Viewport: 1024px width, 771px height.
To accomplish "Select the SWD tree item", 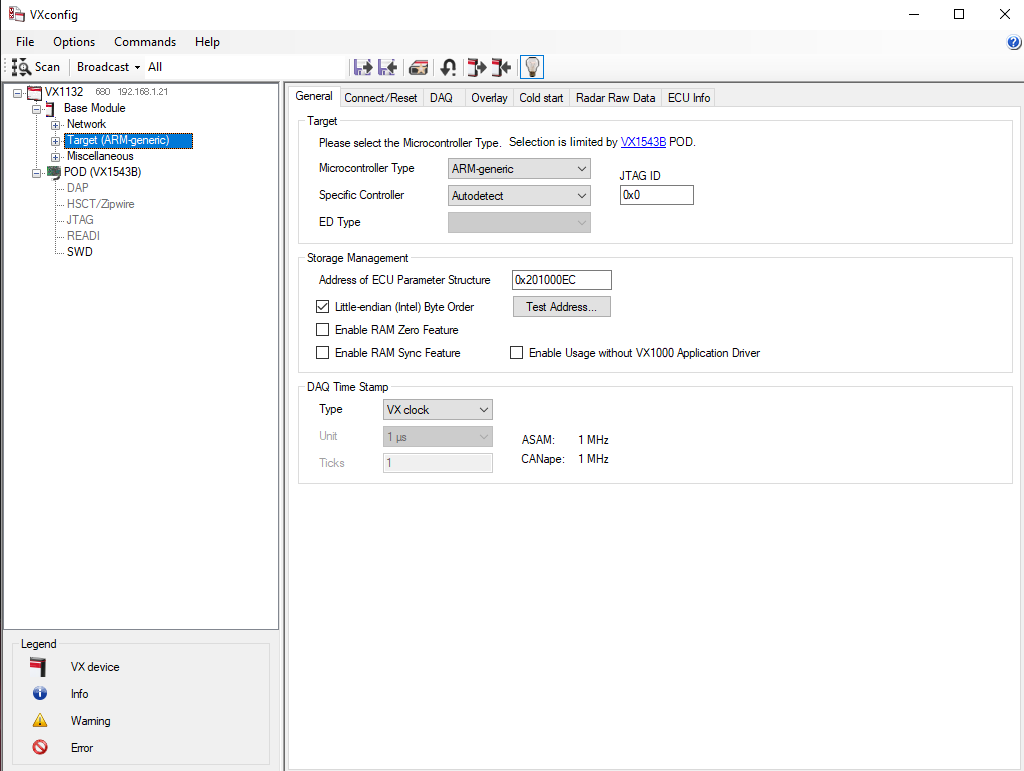I will point(80,252).
